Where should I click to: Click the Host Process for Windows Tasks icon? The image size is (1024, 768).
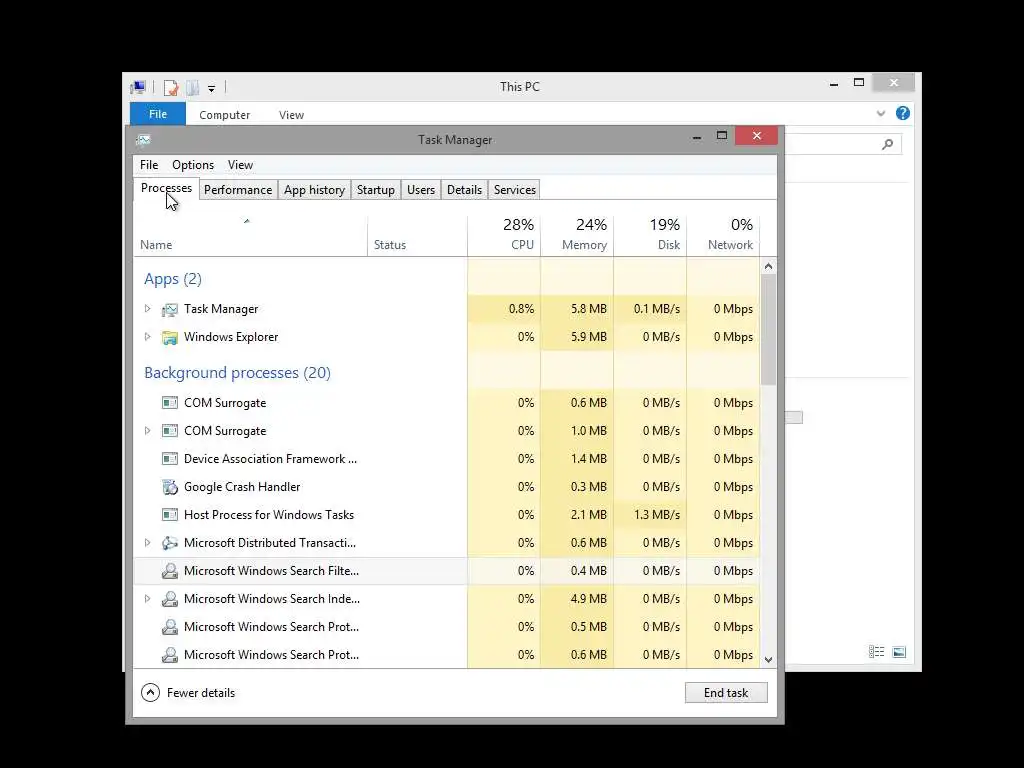(x=170, y=515)
